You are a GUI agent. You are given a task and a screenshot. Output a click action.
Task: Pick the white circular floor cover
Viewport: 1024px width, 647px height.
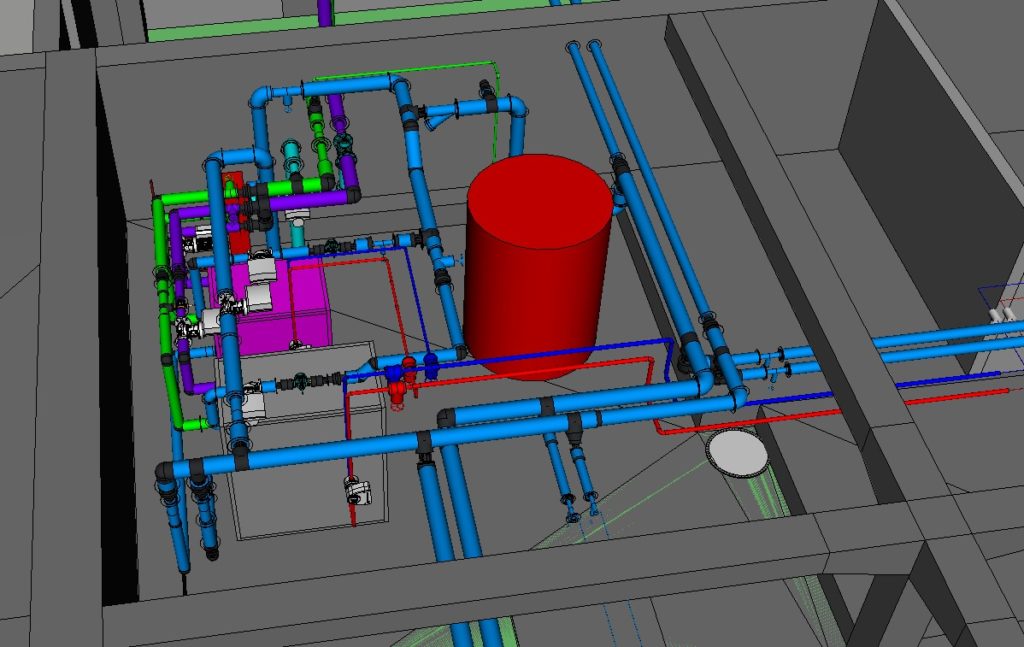[737, 454]
